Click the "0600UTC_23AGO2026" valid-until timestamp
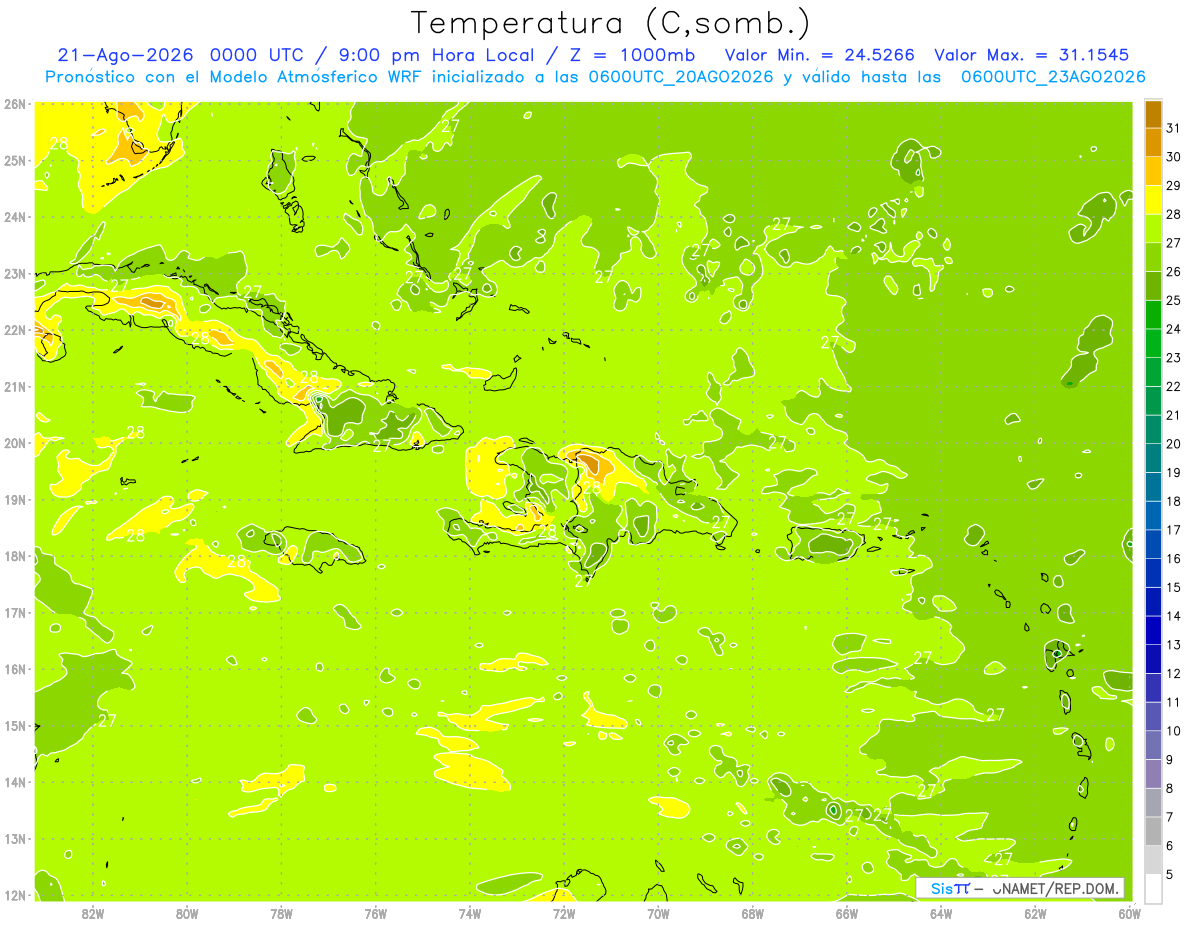This screenshot has height=927, width=1200. coord(1053,77)
